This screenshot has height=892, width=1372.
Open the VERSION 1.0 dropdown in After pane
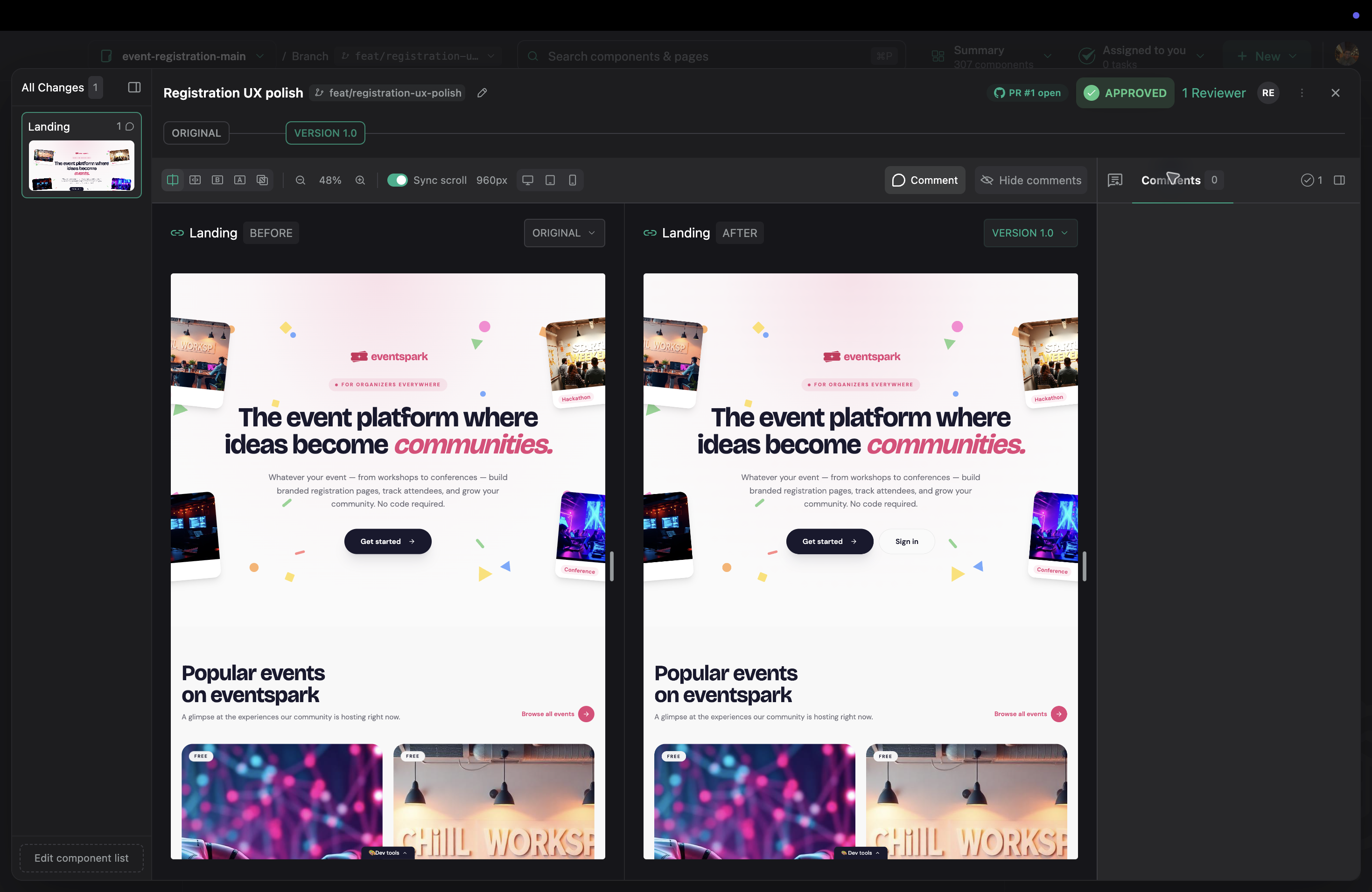pyautogui.click(x=1030, y=233)
